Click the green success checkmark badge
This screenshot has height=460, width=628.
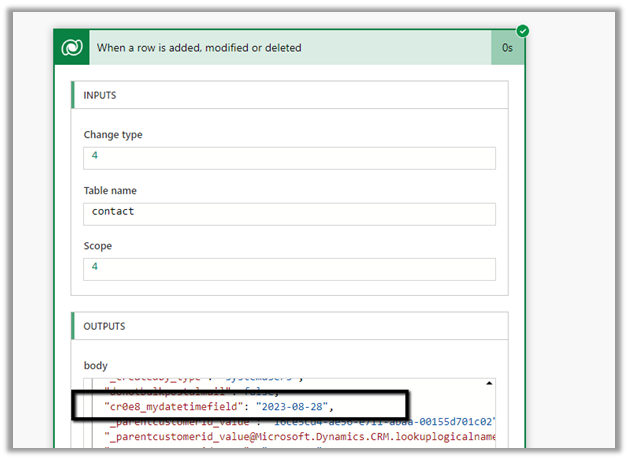tap(522, 31)
